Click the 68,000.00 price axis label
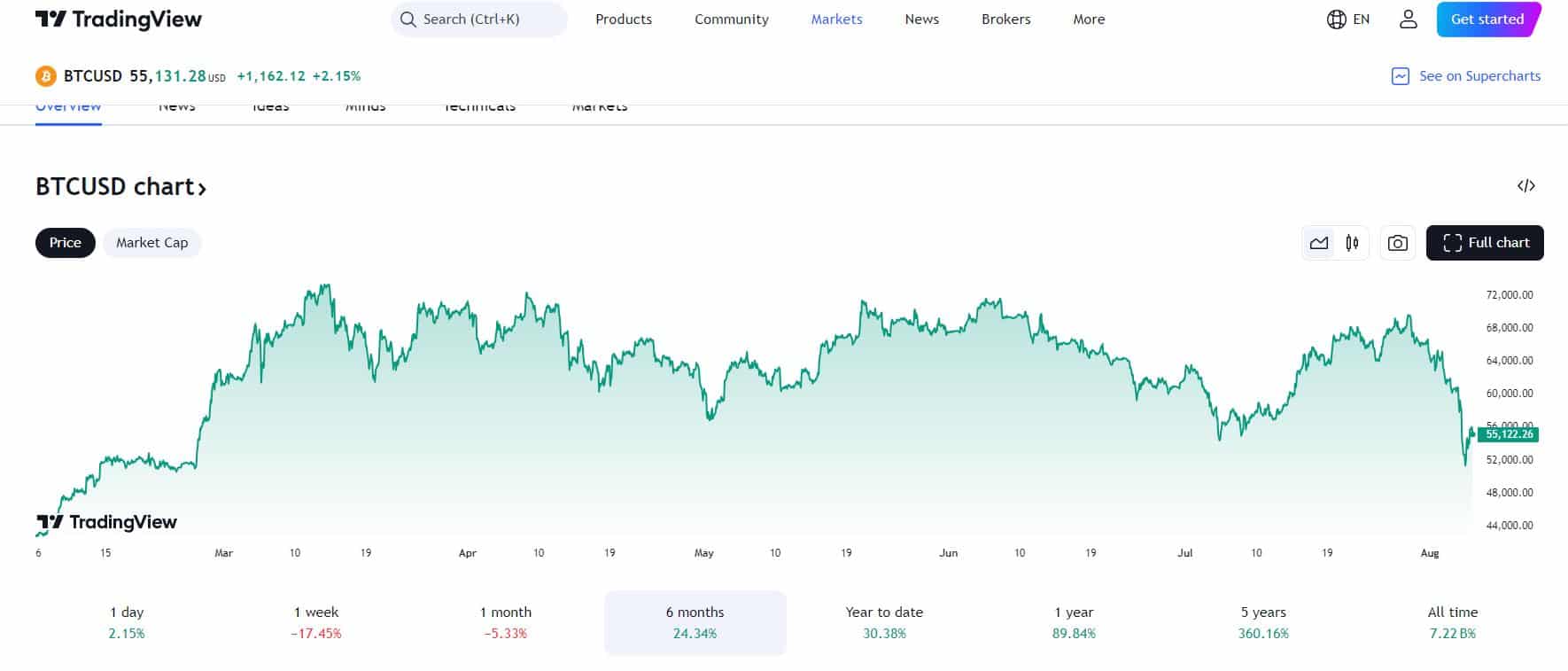The width and height of the screenshot is (1568, 671). click(1510, 328)
